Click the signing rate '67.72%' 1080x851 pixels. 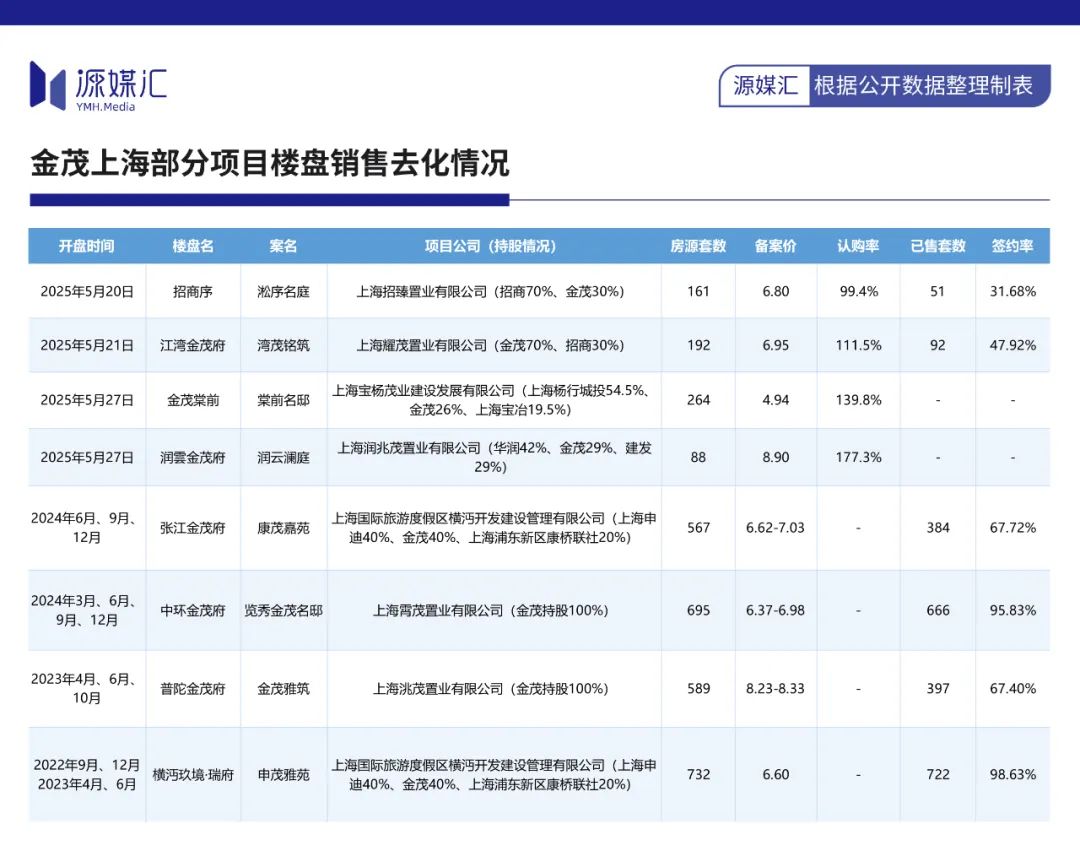click(1012, 527)
